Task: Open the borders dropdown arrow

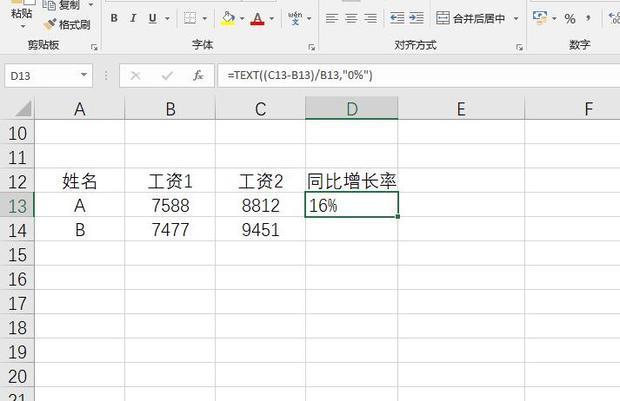Action: coord(205,19)
